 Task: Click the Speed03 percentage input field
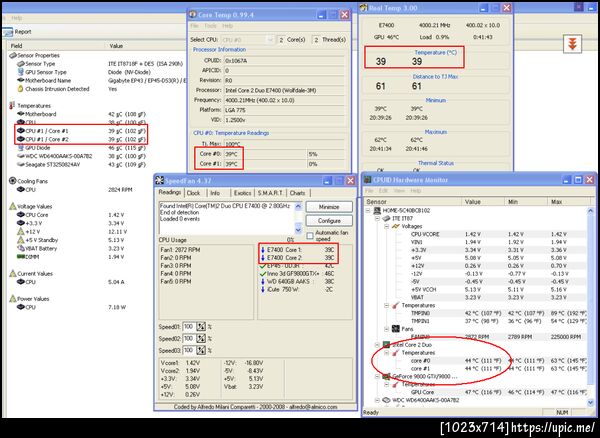(x=189, y=351)
